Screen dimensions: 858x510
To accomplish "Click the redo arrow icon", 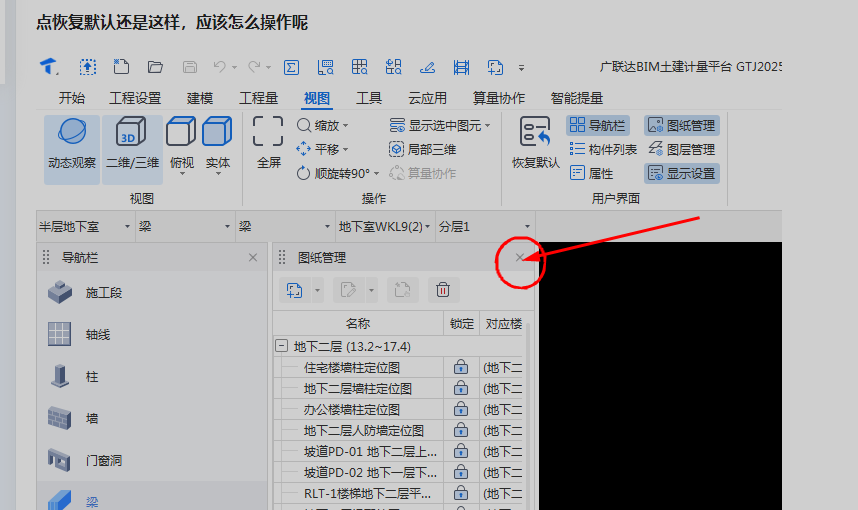I will [x=254, y=67].
